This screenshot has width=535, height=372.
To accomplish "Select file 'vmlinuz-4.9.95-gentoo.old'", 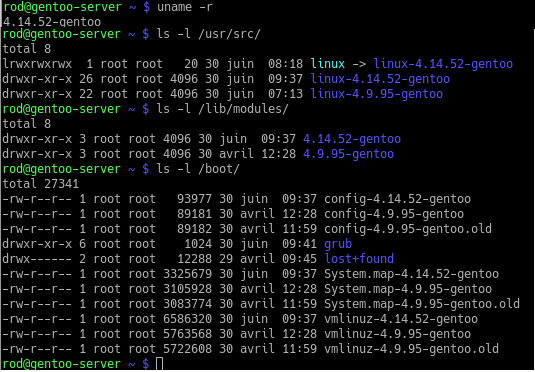I will (411, 349).
